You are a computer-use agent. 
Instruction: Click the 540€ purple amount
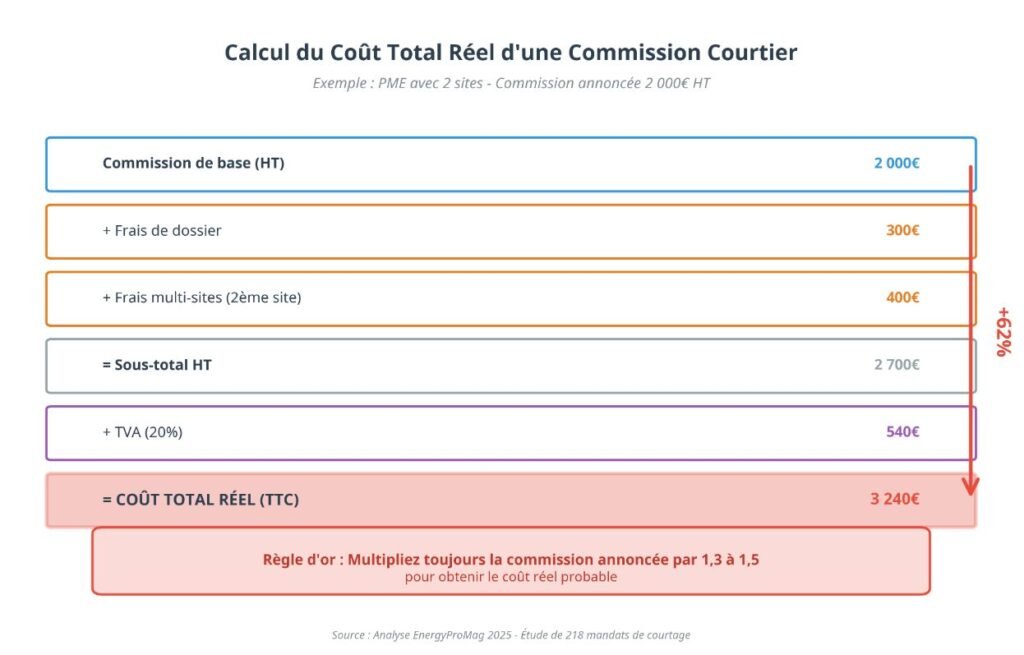pyautogui.click(x=902, y=432)
